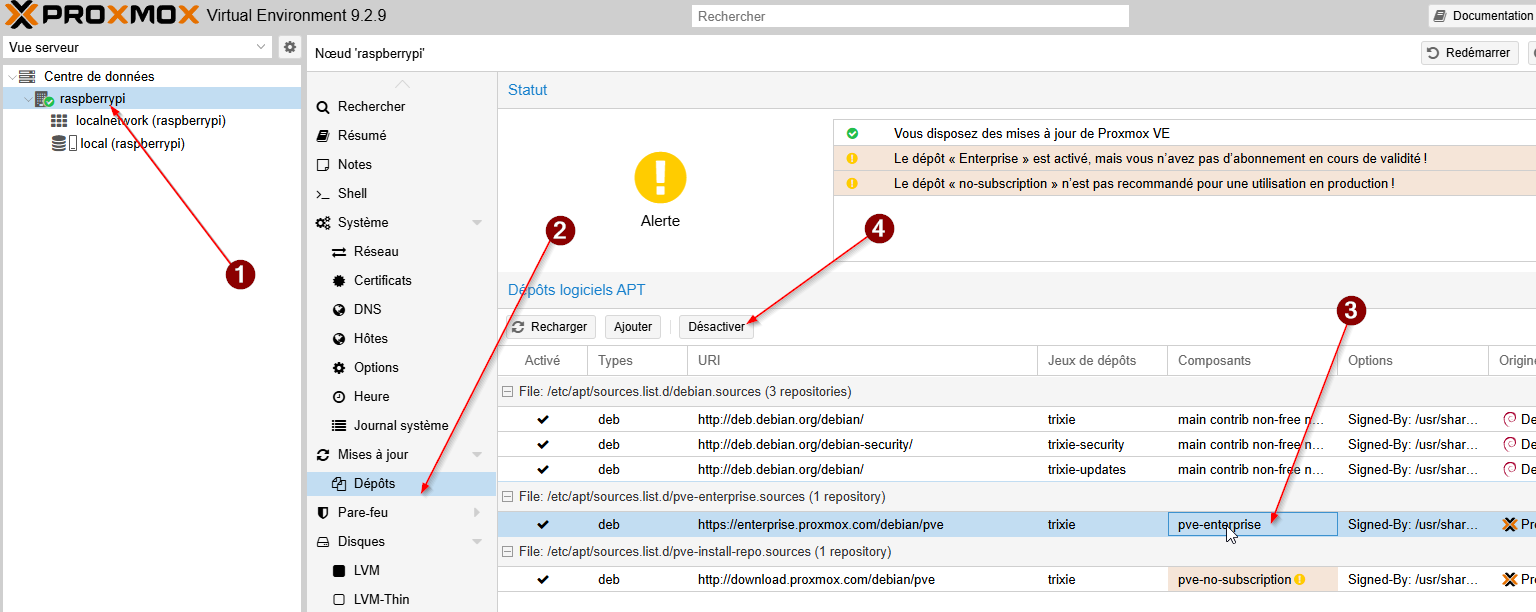Collapse the pve-install-repo.sources file group
This screenshot has height=612, width=1536.
pyautogui.click(x=507, y=551)
